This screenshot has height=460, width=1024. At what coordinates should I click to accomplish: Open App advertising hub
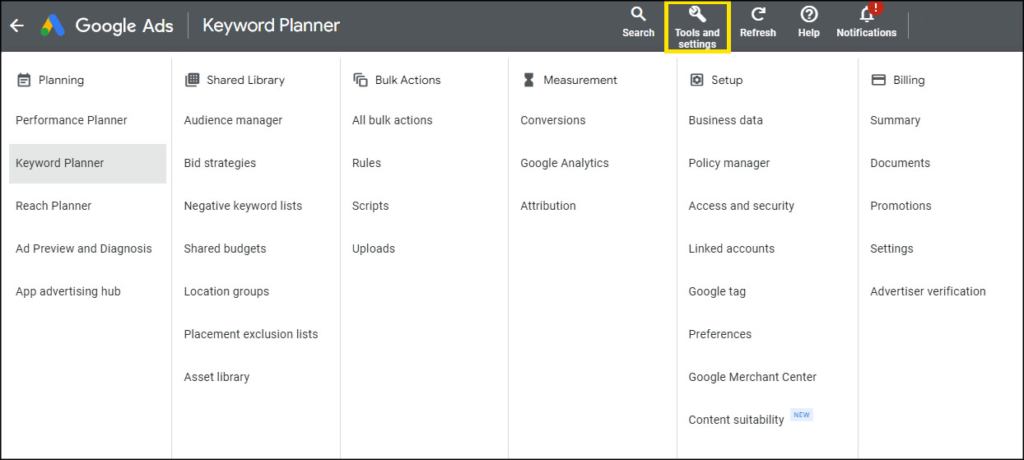click(x=68, y=291)
